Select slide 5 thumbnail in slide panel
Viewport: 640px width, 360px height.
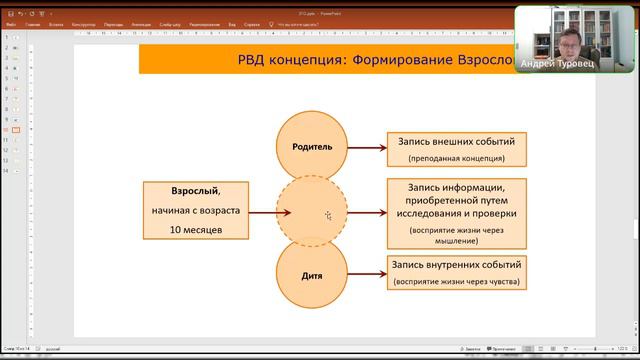pos(16,78)
